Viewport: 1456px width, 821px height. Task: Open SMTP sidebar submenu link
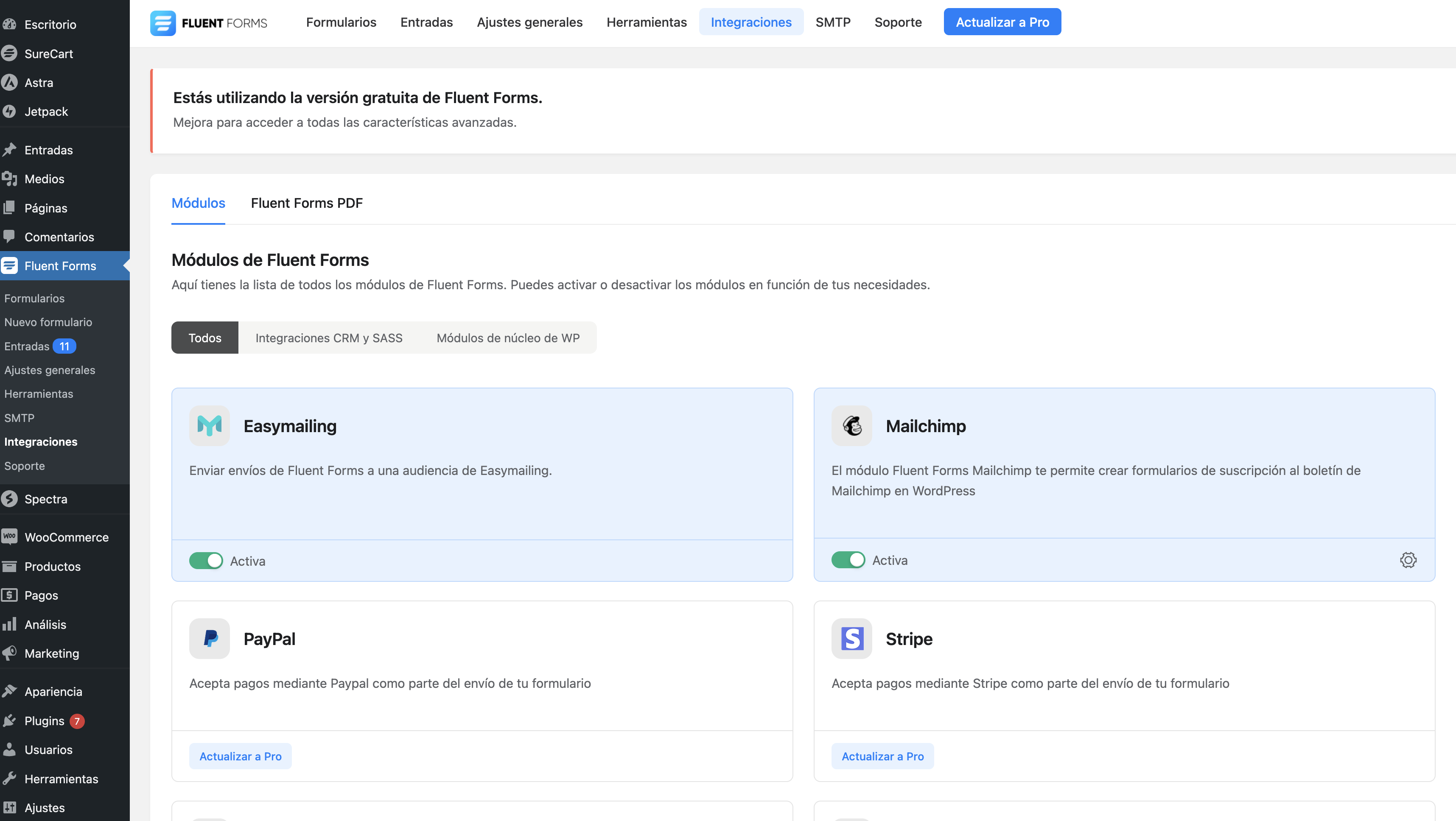(19, 418)
